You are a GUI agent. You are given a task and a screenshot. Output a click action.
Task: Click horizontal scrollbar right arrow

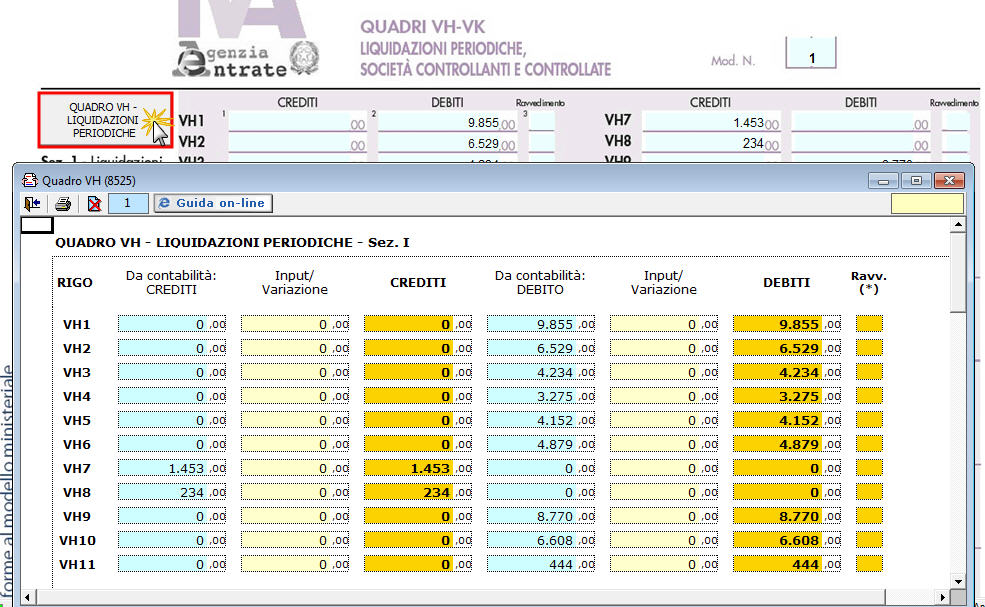[942, 596]
